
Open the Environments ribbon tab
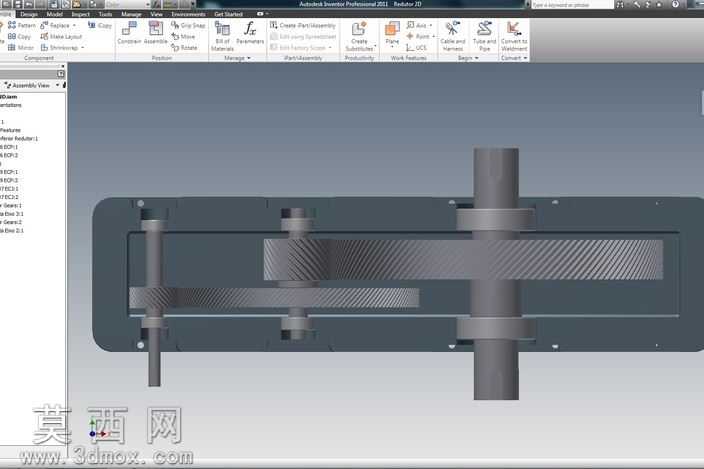188,14
